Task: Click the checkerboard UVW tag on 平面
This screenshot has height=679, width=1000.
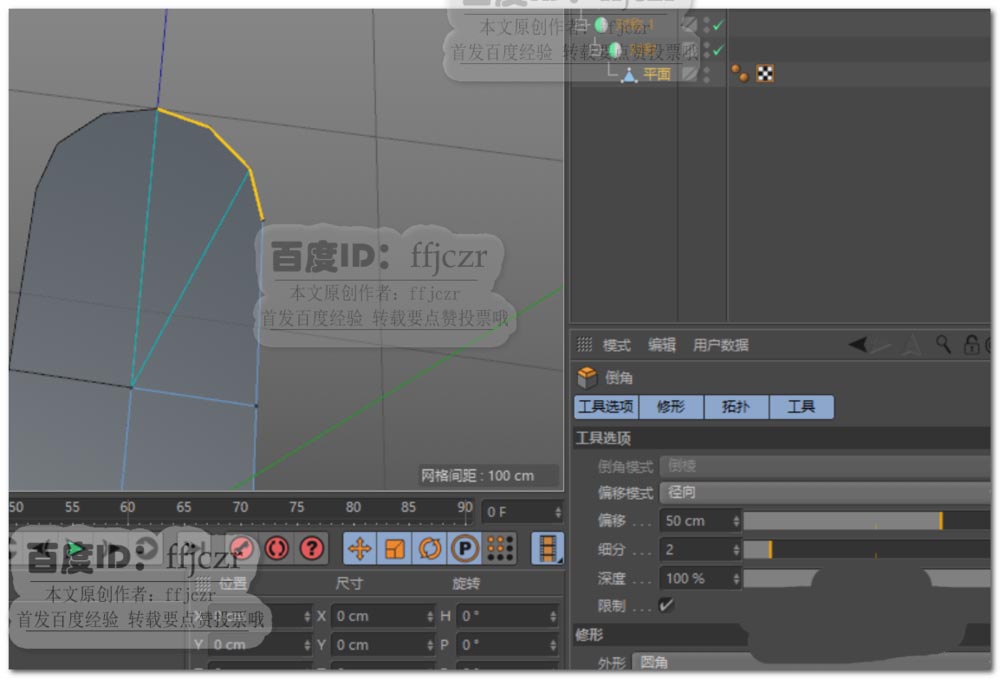Action: pos(765,73)
